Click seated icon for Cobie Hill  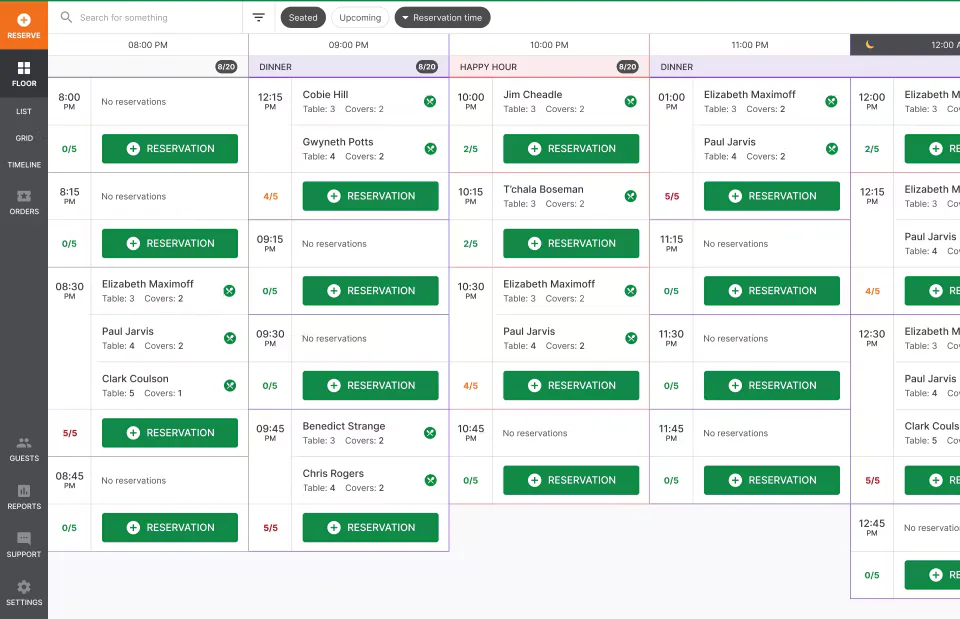[x=430, y=102]
